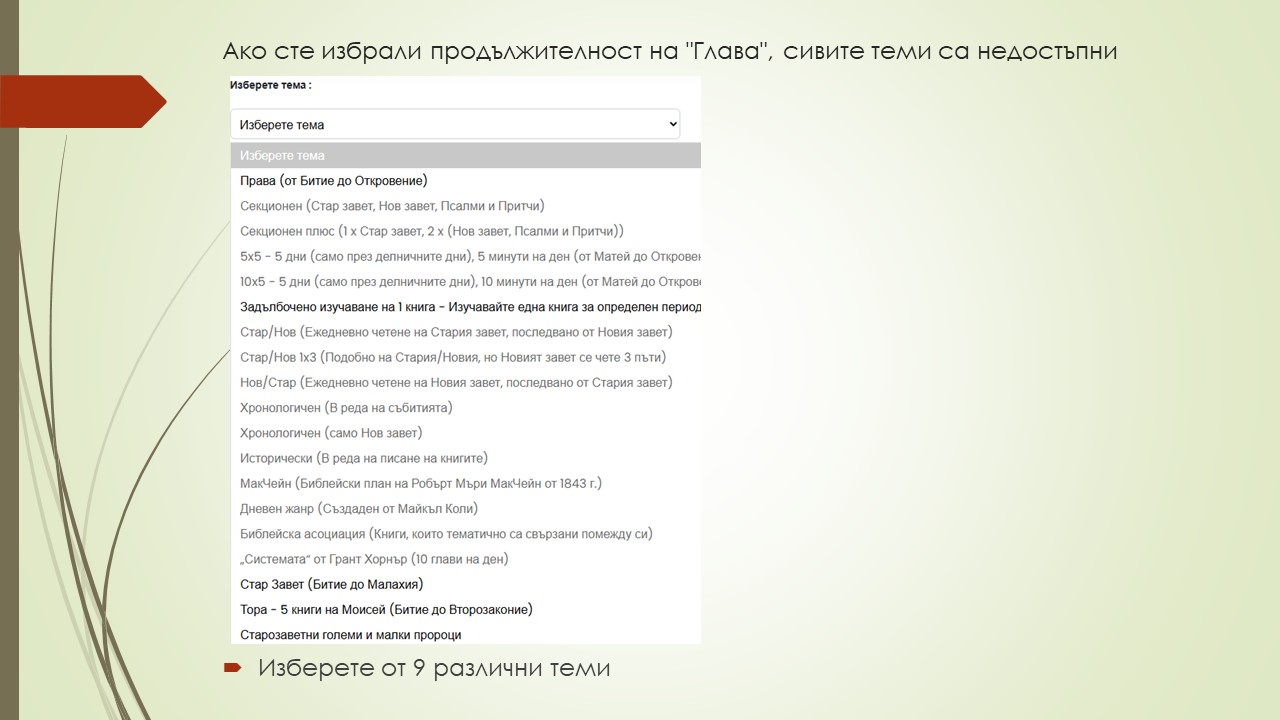The width and height of the screenshot is (1280, 720).
Task: Select the '5x5 - 5 дни' option
Action: [470, 256]
